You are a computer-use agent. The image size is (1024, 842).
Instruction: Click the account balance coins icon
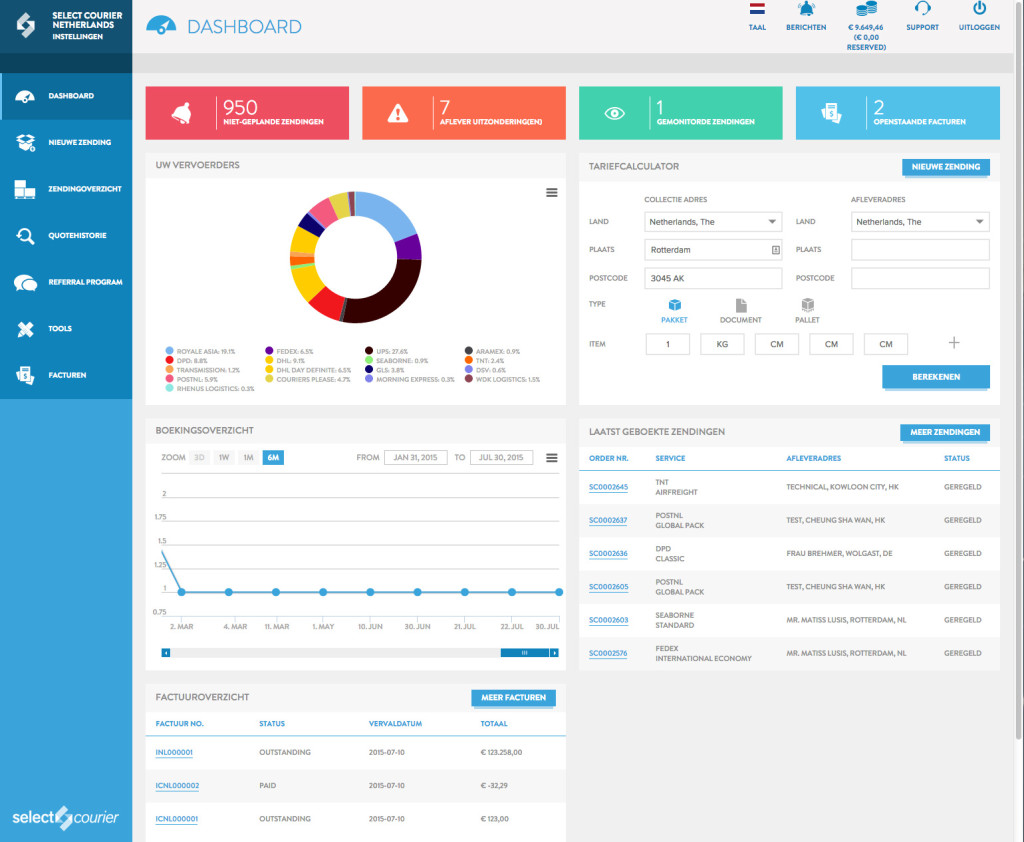pyautogui.click(x=865, y=10)
